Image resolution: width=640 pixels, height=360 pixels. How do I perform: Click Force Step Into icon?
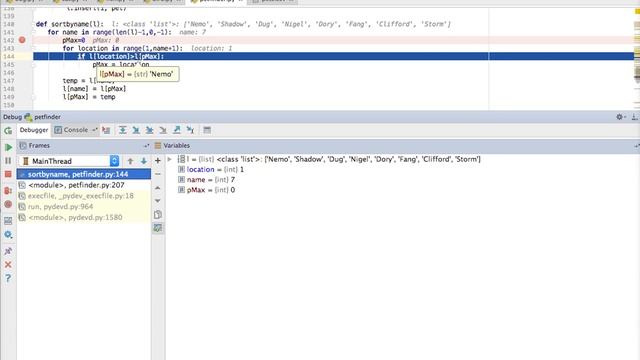click(163, 130)
